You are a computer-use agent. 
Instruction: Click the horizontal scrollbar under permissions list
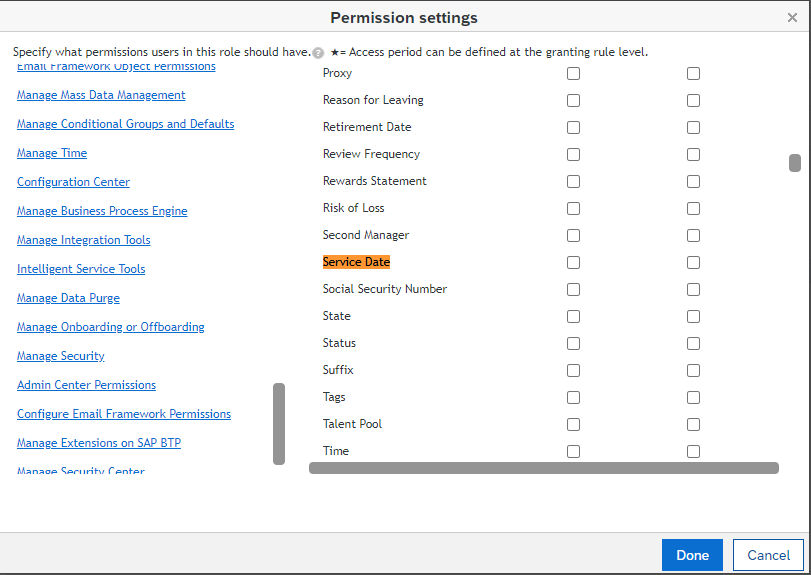tap(544, 468)
